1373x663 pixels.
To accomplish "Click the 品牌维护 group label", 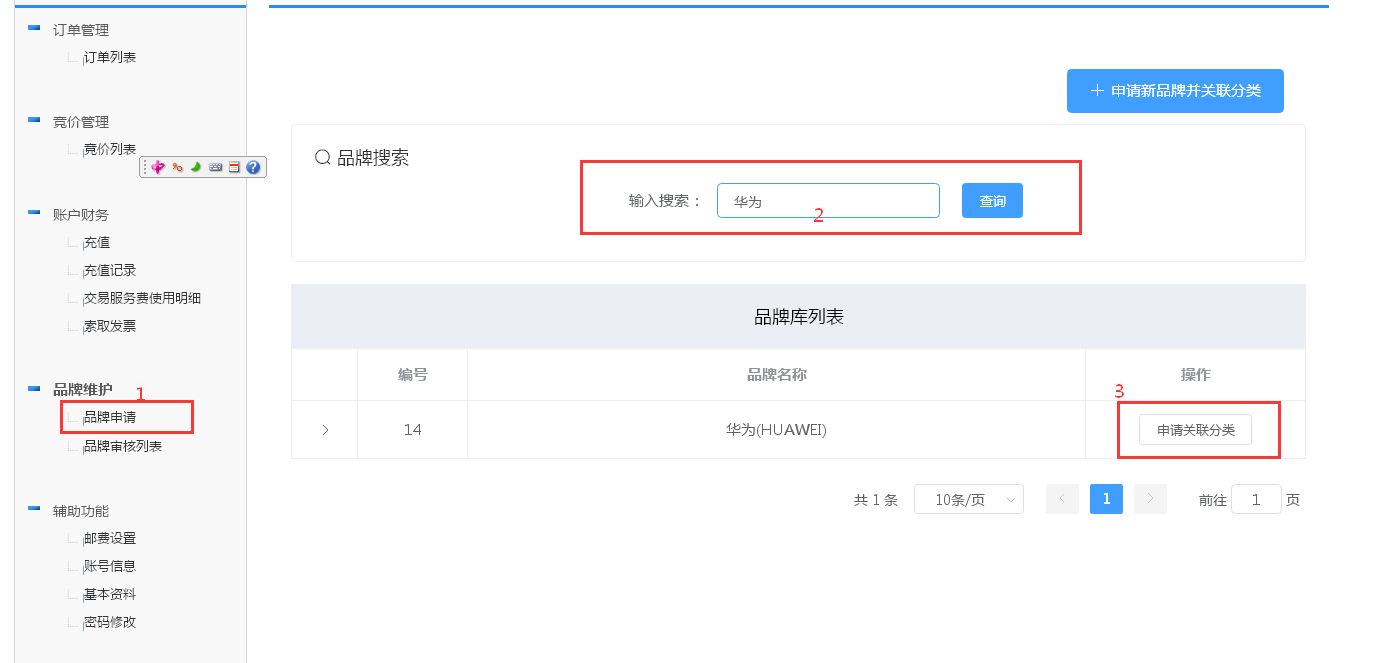I will click(83, 390).
